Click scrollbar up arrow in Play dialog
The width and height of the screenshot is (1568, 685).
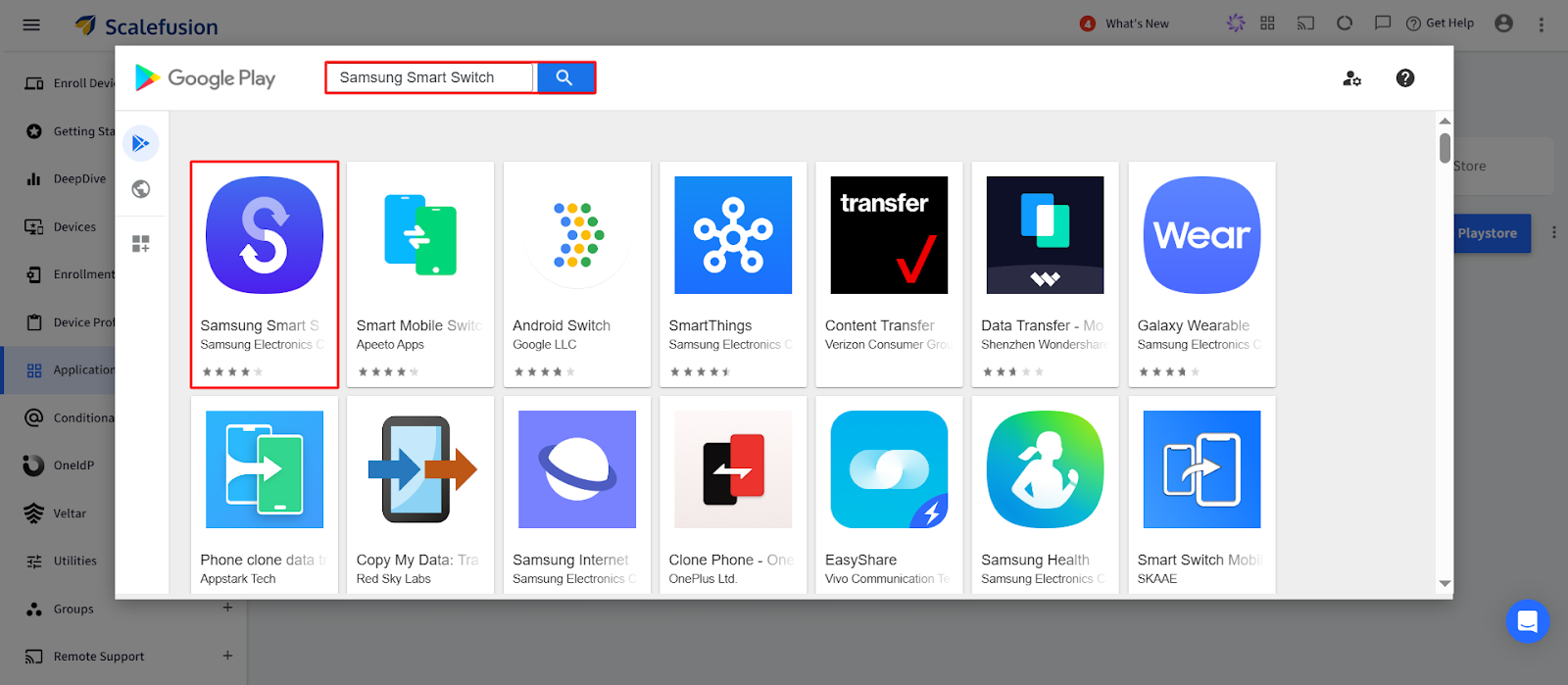(1445, 121)
